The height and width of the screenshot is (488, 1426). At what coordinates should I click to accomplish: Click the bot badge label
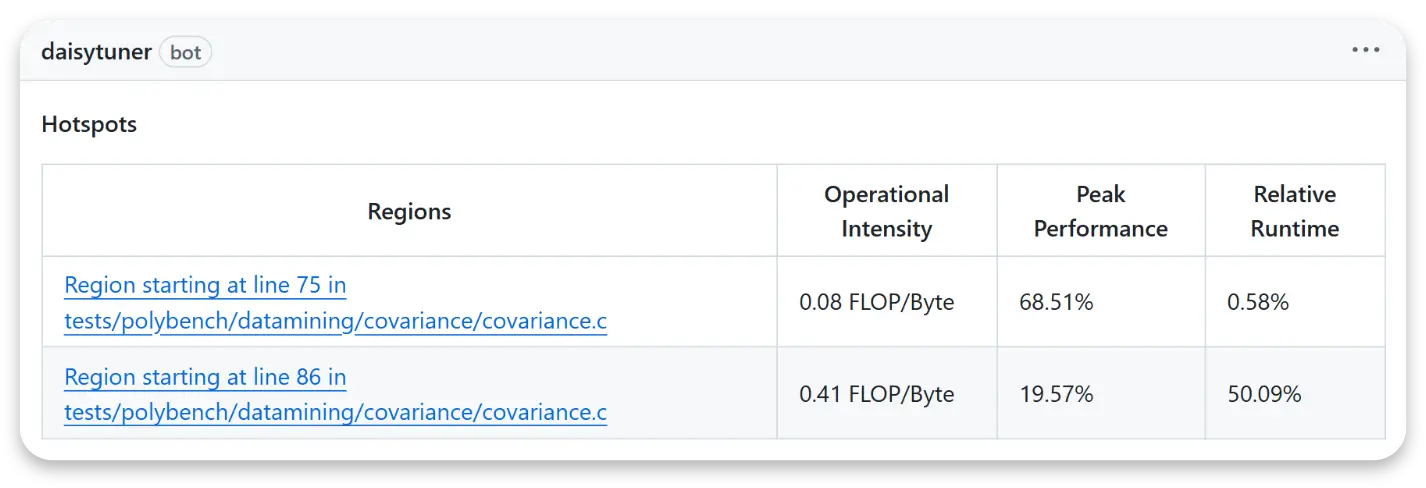click(x=185, y=52)
